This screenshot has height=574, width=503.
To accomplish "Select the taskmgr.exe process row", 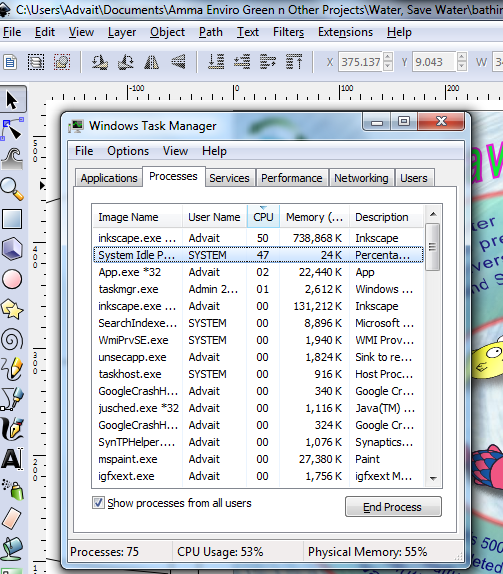I will [258, 289].
